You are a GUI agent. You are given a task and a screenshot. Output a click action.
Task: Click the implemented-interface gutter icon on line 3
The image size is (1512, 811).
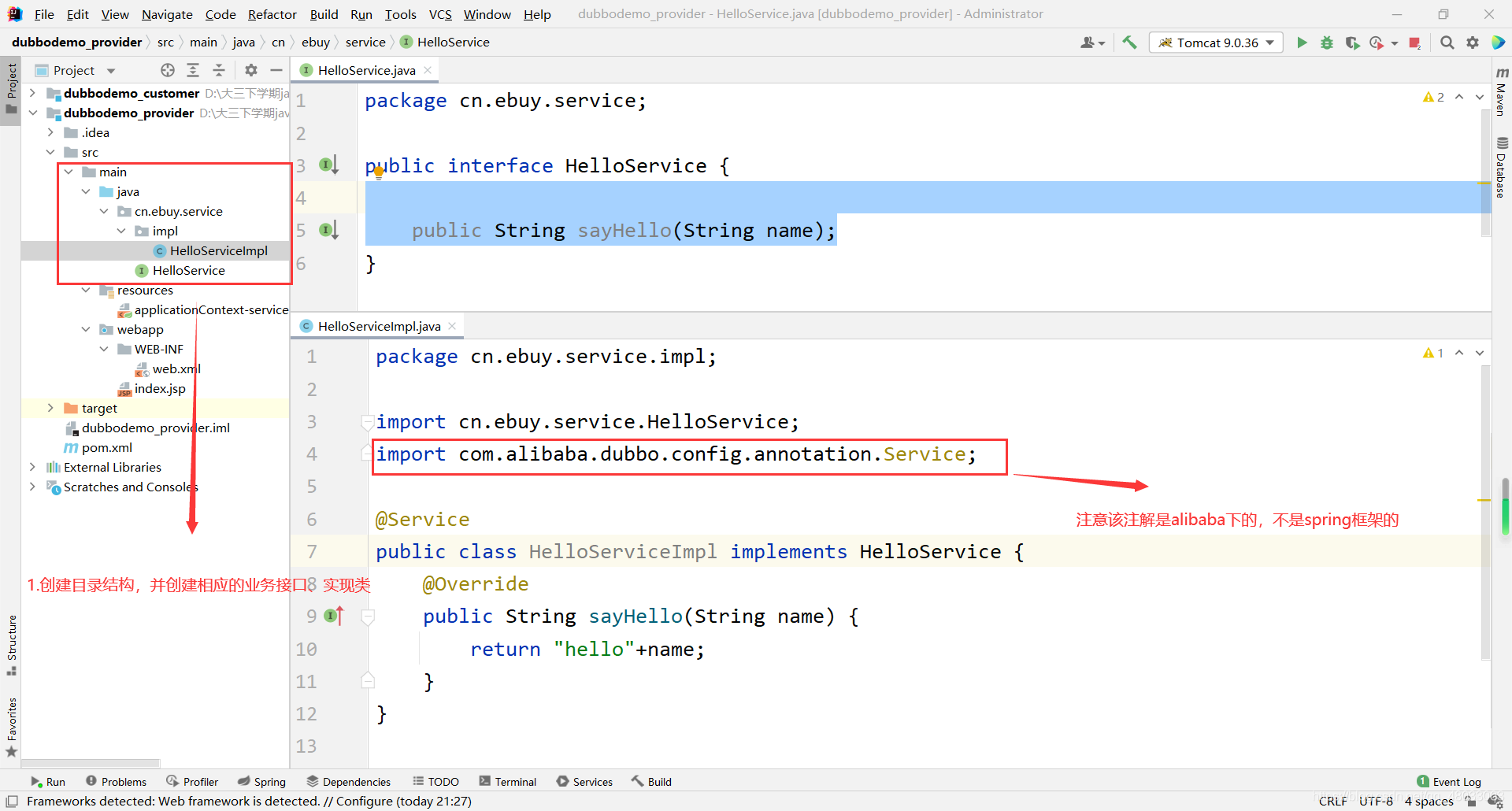pos(328,165)
